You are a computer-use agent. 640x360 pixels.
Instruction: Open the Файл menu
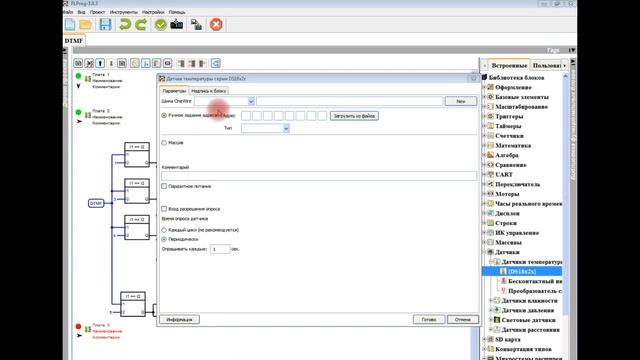coord(68,12)
